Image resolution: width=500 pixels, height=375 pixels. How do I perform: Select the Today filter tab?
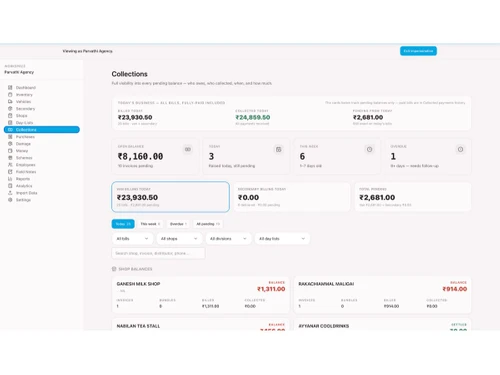(x=123, y=224)
